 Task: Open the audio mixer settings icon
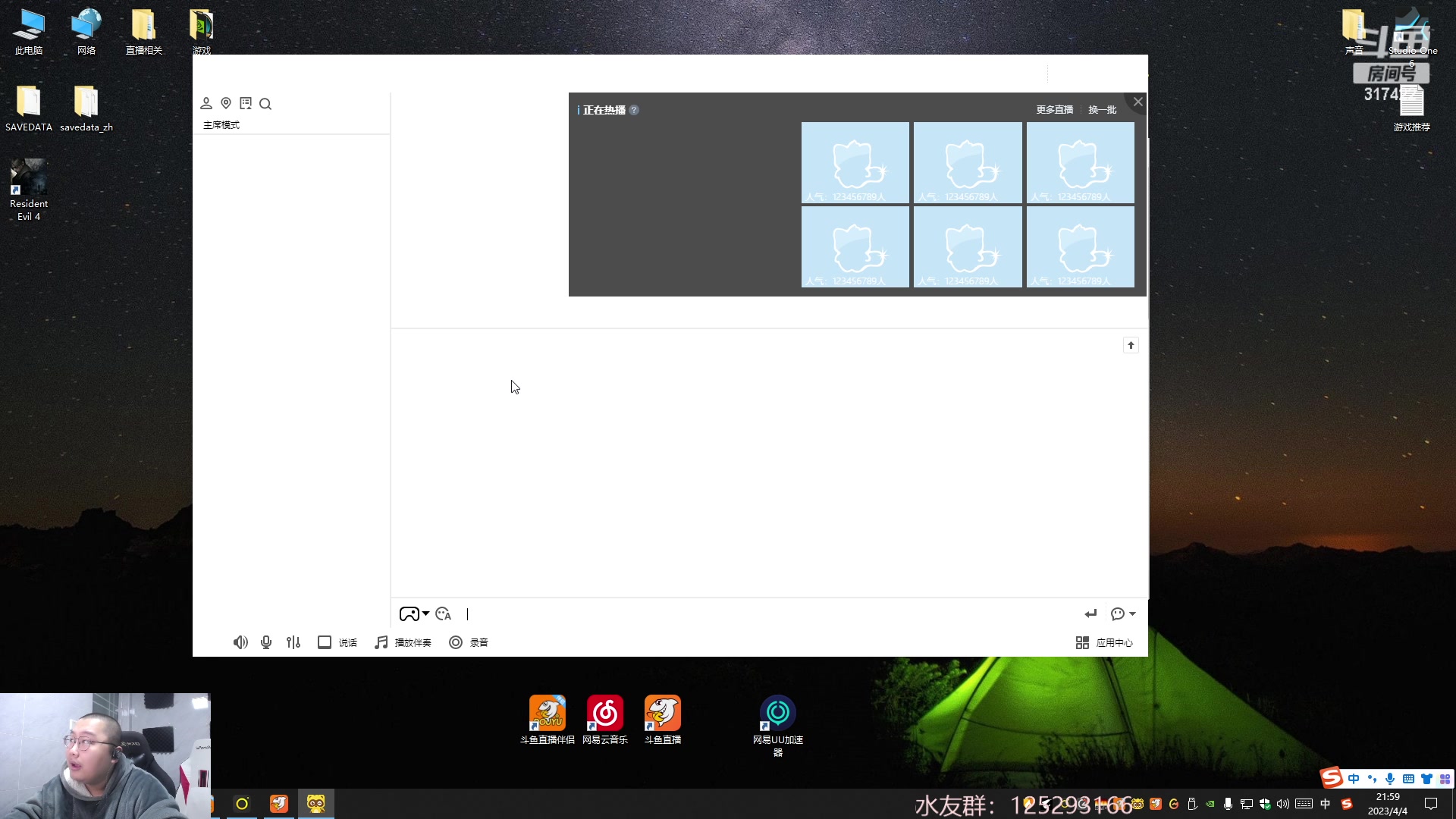click(x=293, y=642)
